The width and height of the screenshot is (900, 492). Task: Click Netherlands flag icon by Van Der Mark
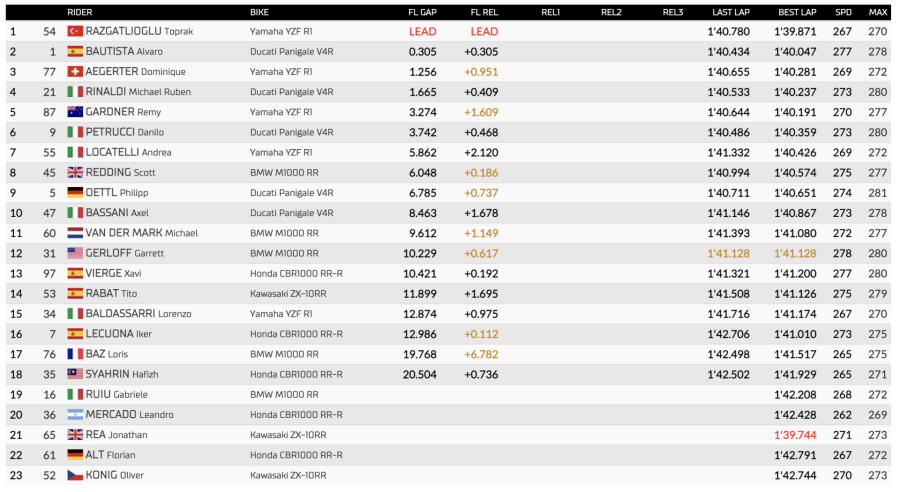tap(74, 233)
